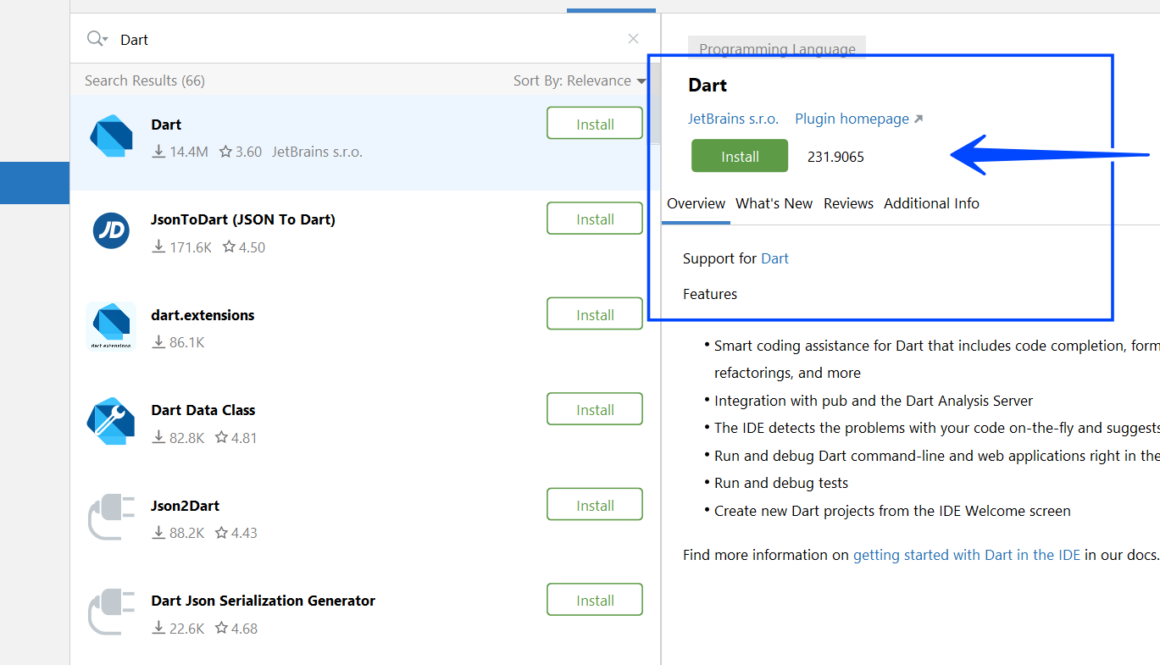Click the Json2Dart plug icon
1160x665 pixels.
(x=111, y=517)
